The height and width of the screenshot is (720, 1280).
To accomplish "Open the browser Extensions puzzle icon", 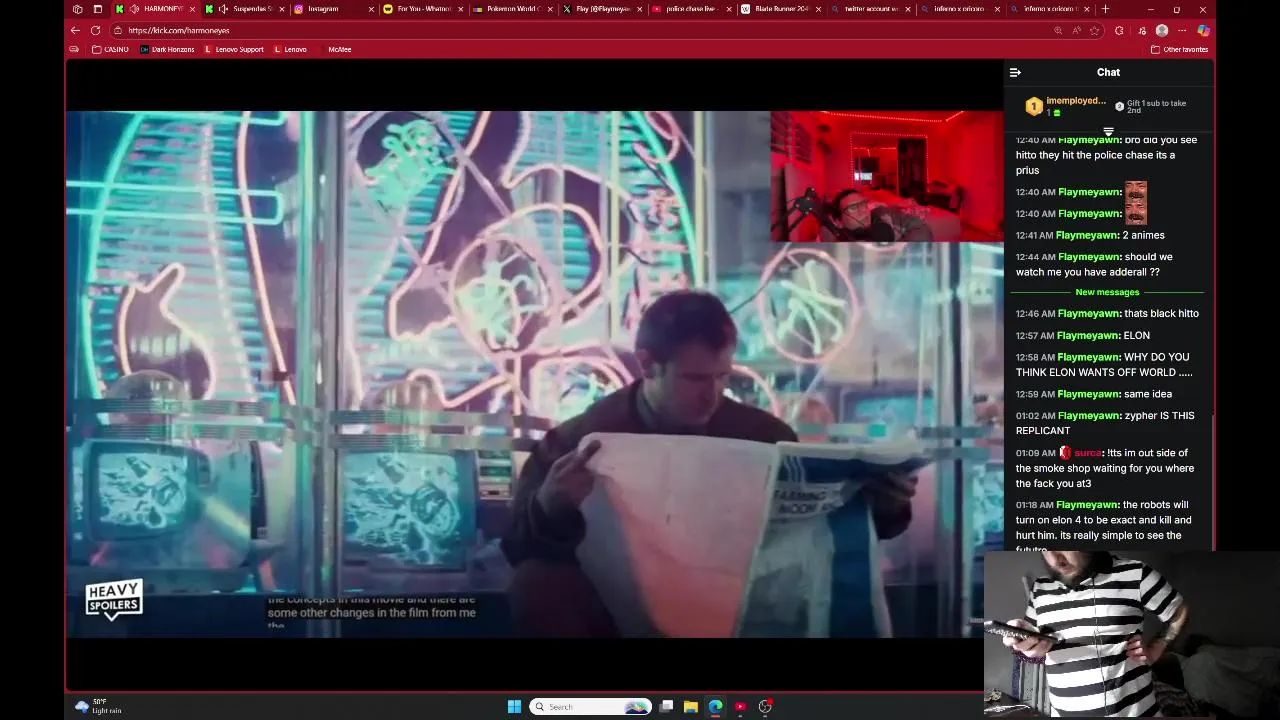I will coord(1119,30).
